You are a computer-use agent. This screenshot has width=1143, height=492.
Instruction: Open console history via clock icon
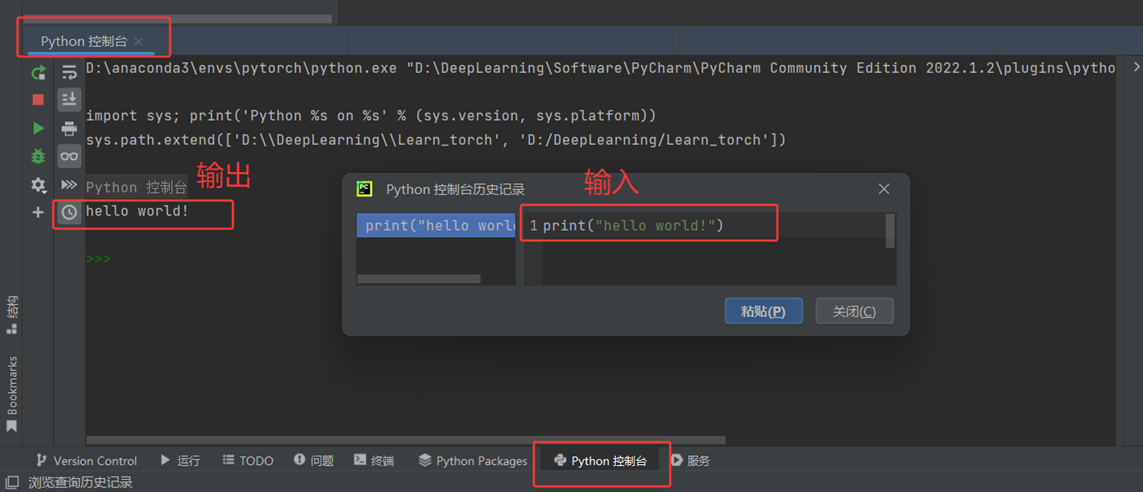tap(69, 212)
